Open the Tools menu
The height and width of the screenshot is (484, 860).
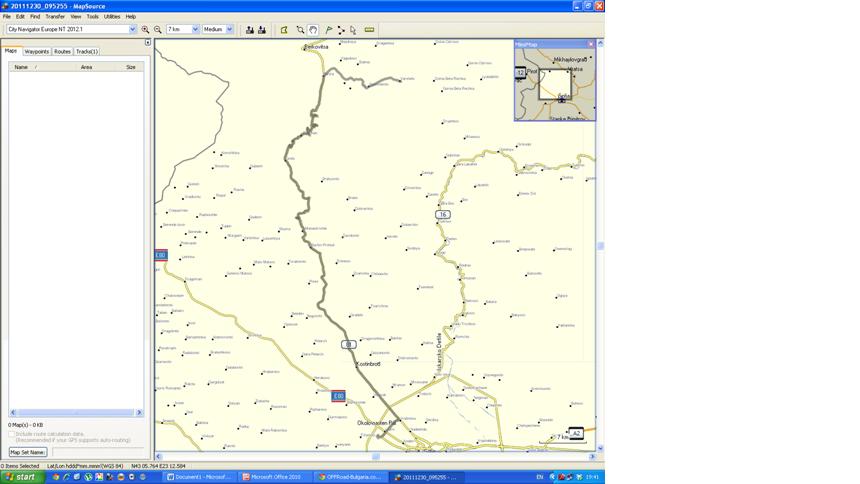point(92,16)
